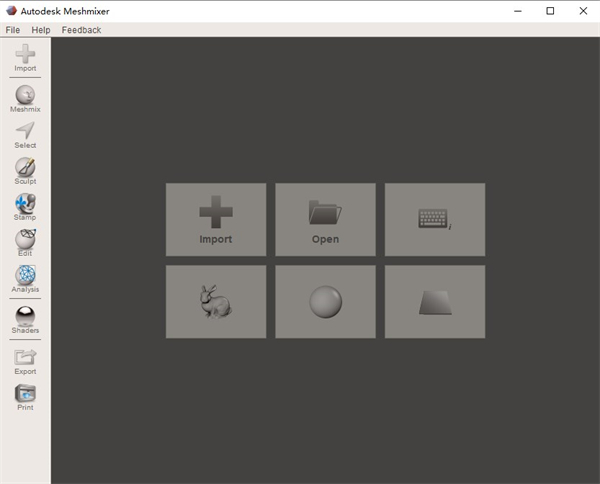Open the Shaders panel
The height and width of the screenshot is (484, 600).
coord(25,318)
